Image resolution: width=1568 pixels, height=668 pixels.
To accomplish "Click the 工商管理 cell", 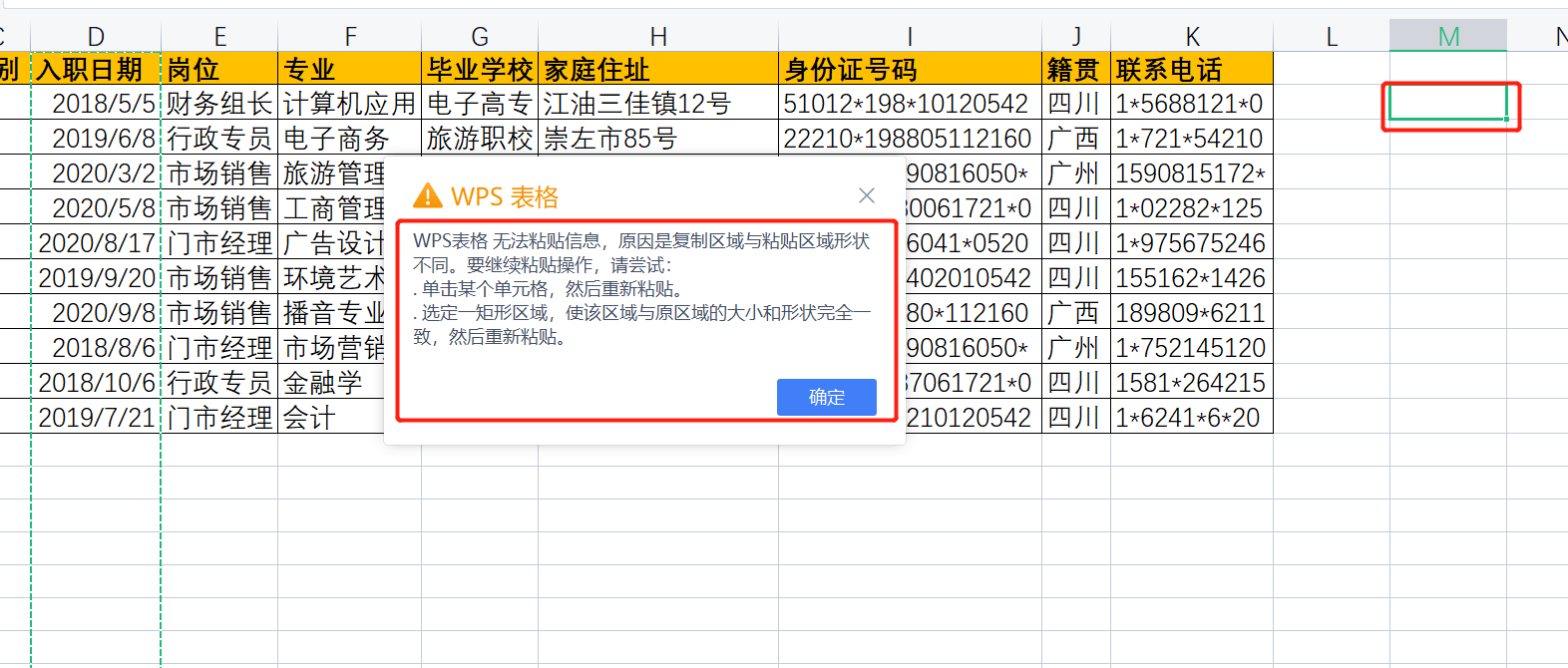I will 331,207.
